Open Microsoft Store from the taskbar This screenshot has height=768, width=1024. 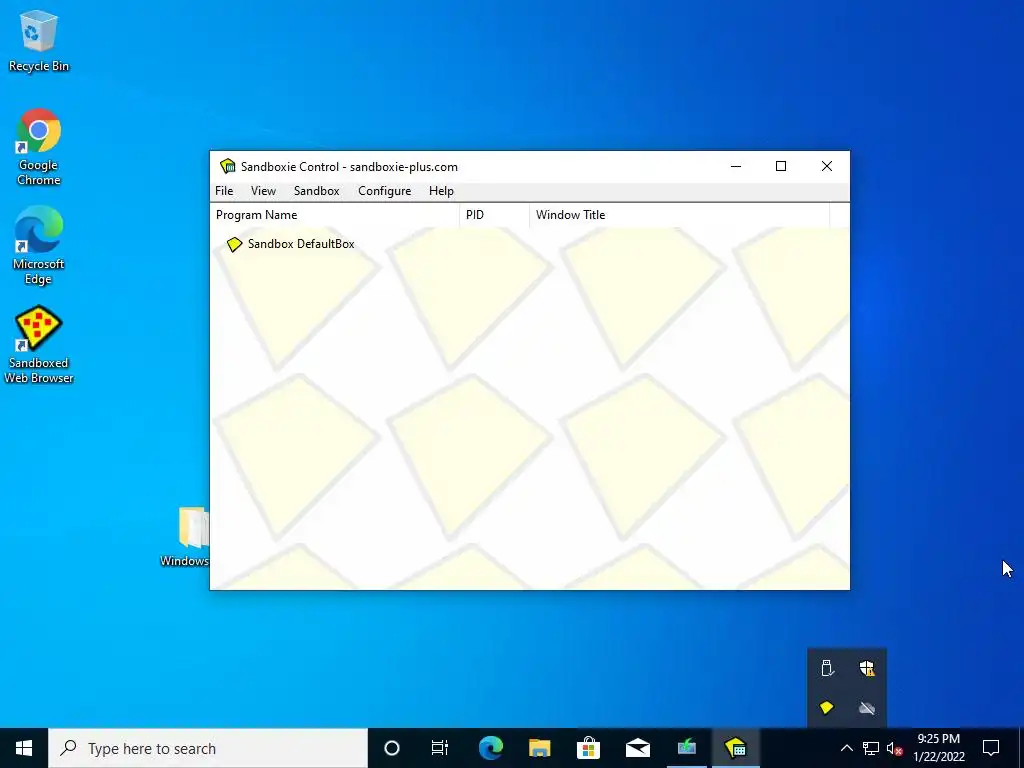point(588,748)
